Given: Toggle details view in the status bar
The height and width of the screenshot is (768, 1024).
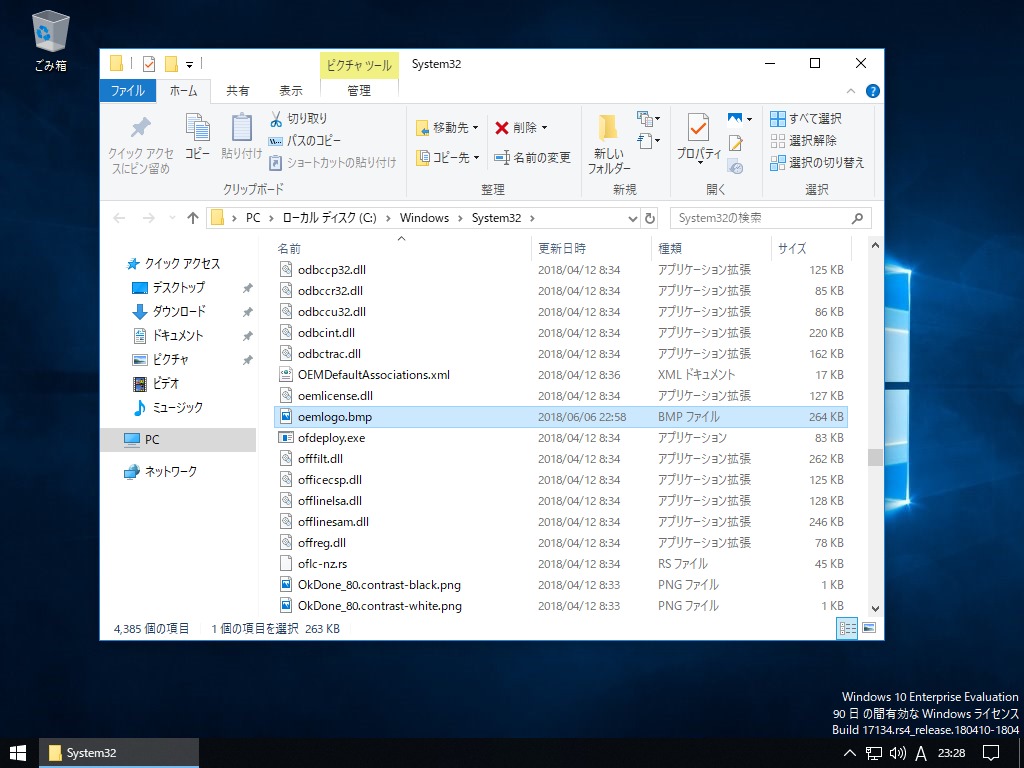Looking at the screenshot, I should (846, 628).
